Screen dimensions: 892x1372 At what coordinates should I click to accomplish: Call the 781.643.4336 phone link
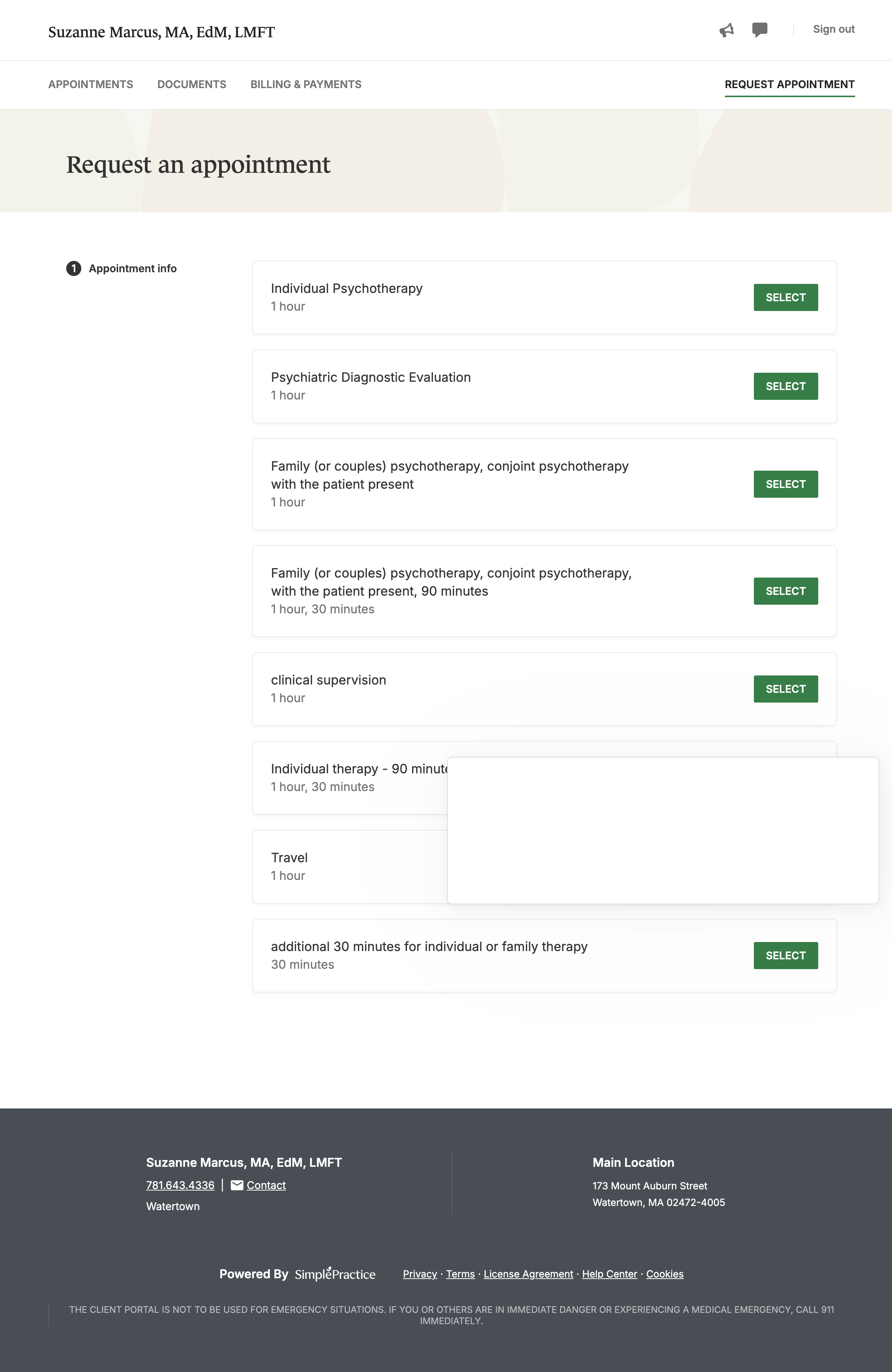180,1185
